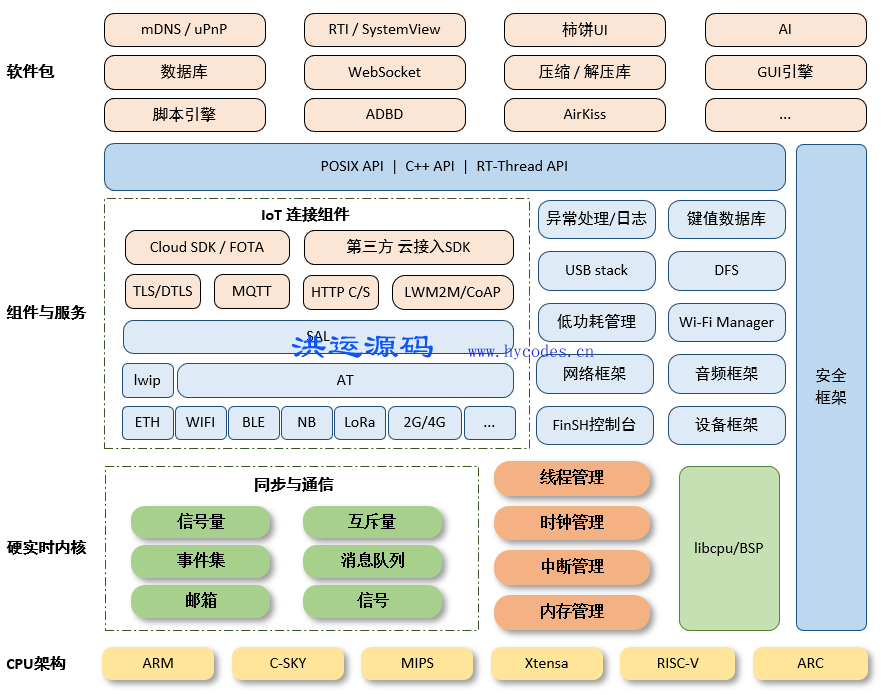The width and height of the screenshot is (887, 695).
Task: Select the RISC-V architecture box
Action: coord(678,664)
